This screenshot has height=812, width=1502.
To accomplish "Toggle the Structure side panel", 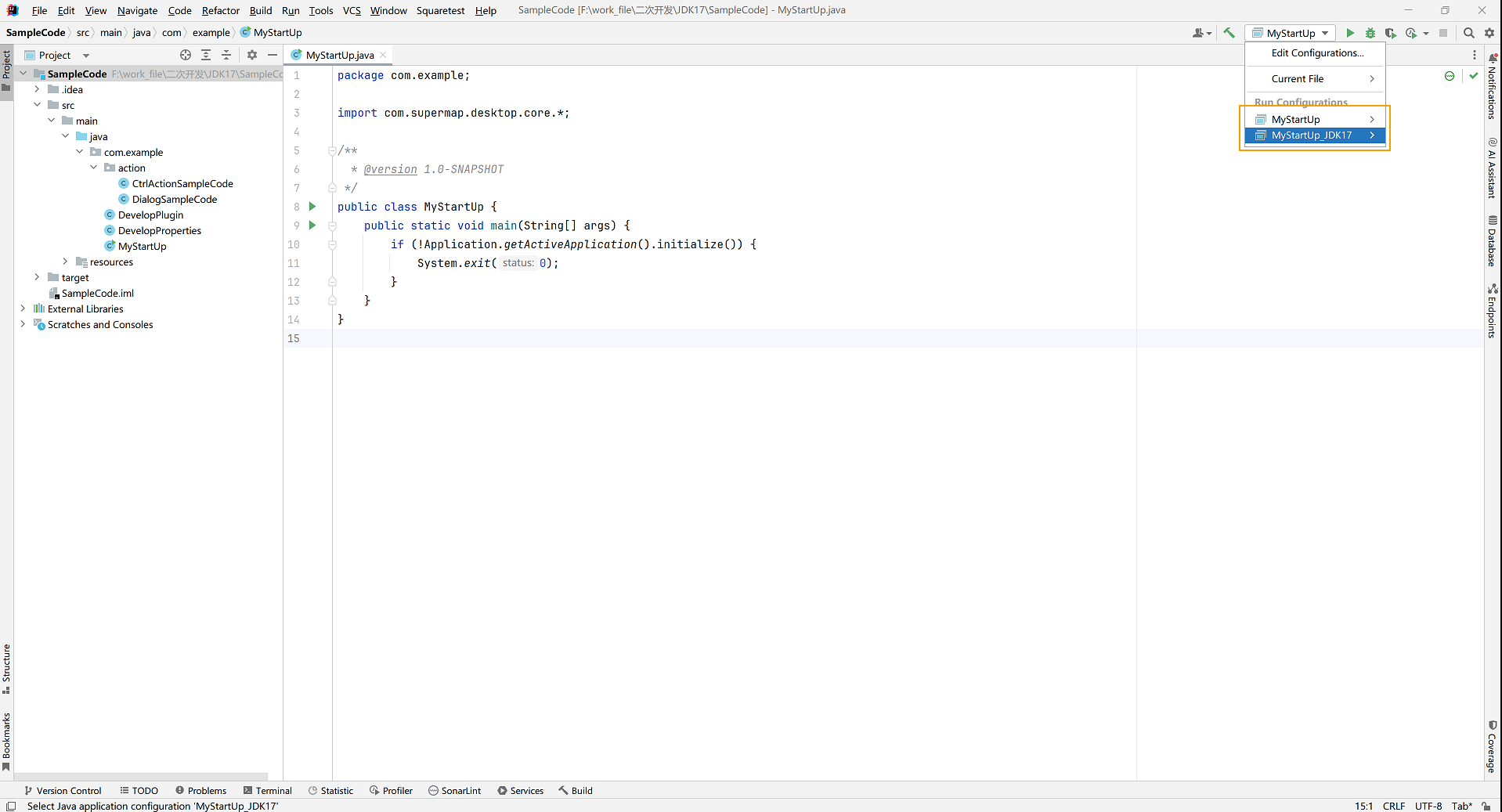I will (6, 668).
